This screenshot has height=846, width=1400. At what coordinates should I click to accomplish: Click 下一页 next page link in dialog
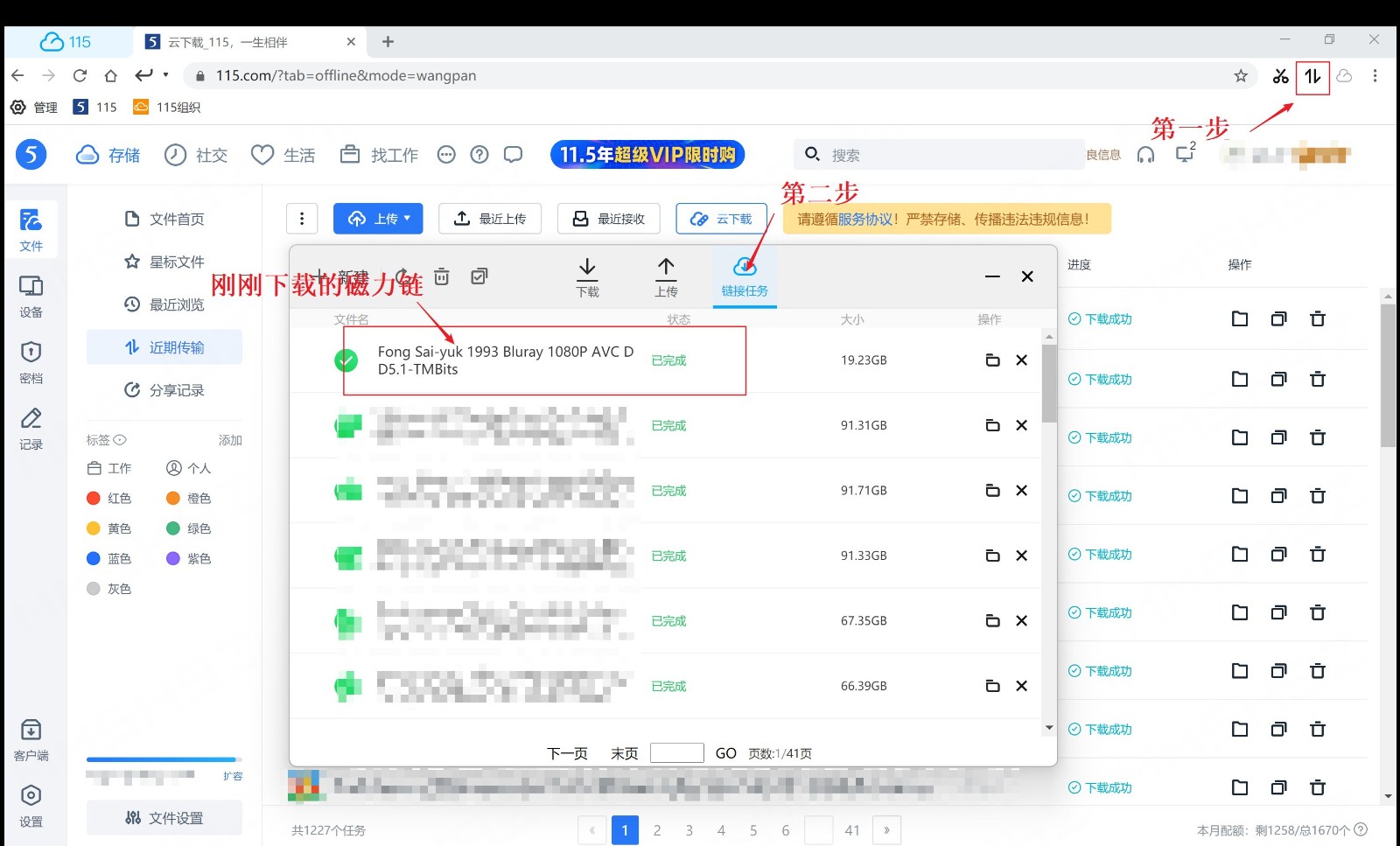click(567, 753)
